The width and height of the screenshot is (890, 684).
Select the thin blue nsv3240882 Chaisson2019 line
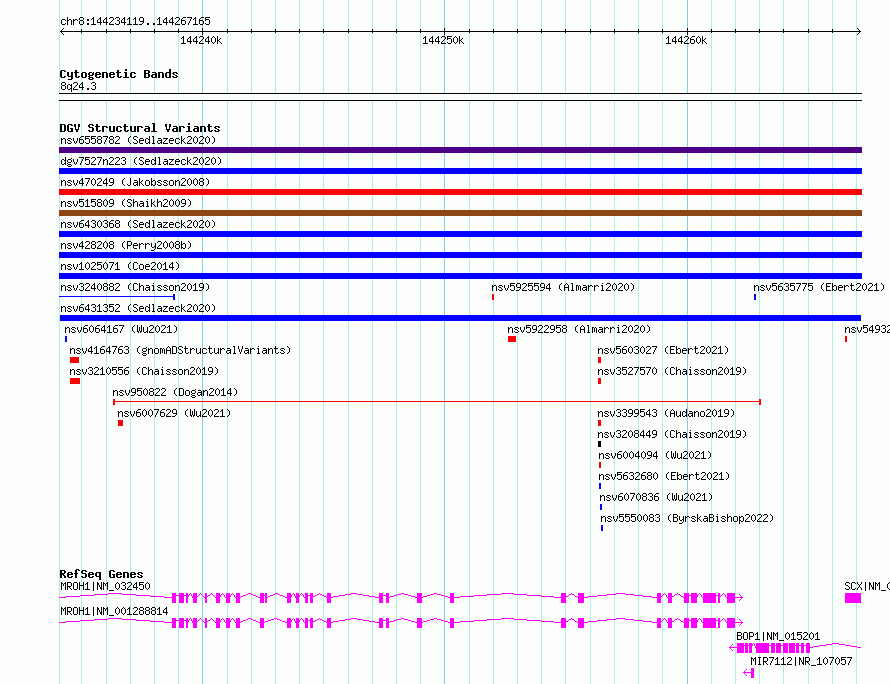coord(117,297)
